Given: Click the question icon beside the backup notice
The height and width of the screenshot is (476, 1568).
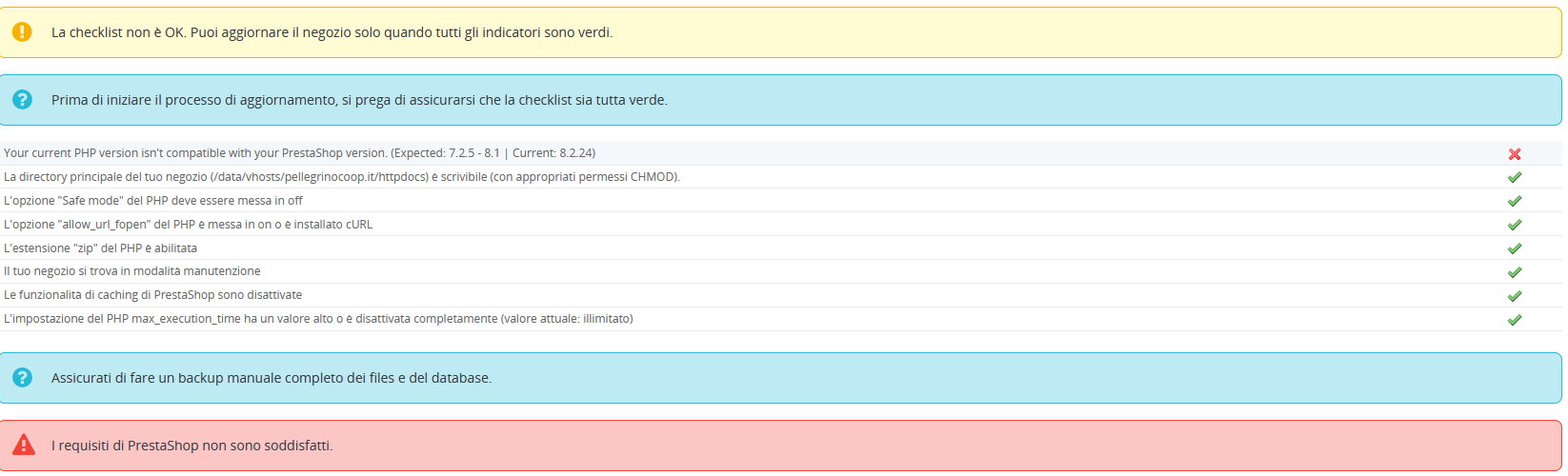Looking at the screenshot, I should click(22, 377).
